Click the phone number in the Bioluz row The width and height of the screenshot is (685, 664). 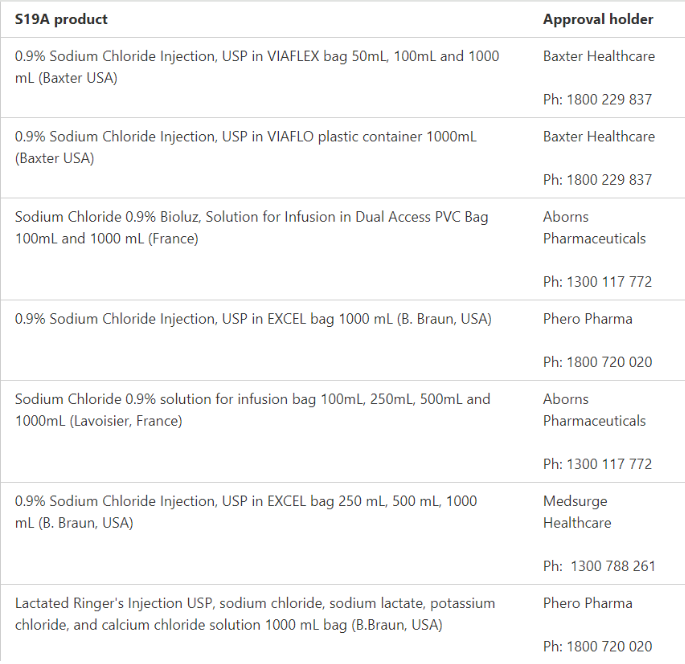pyautogui.click(x=597, y=282)
